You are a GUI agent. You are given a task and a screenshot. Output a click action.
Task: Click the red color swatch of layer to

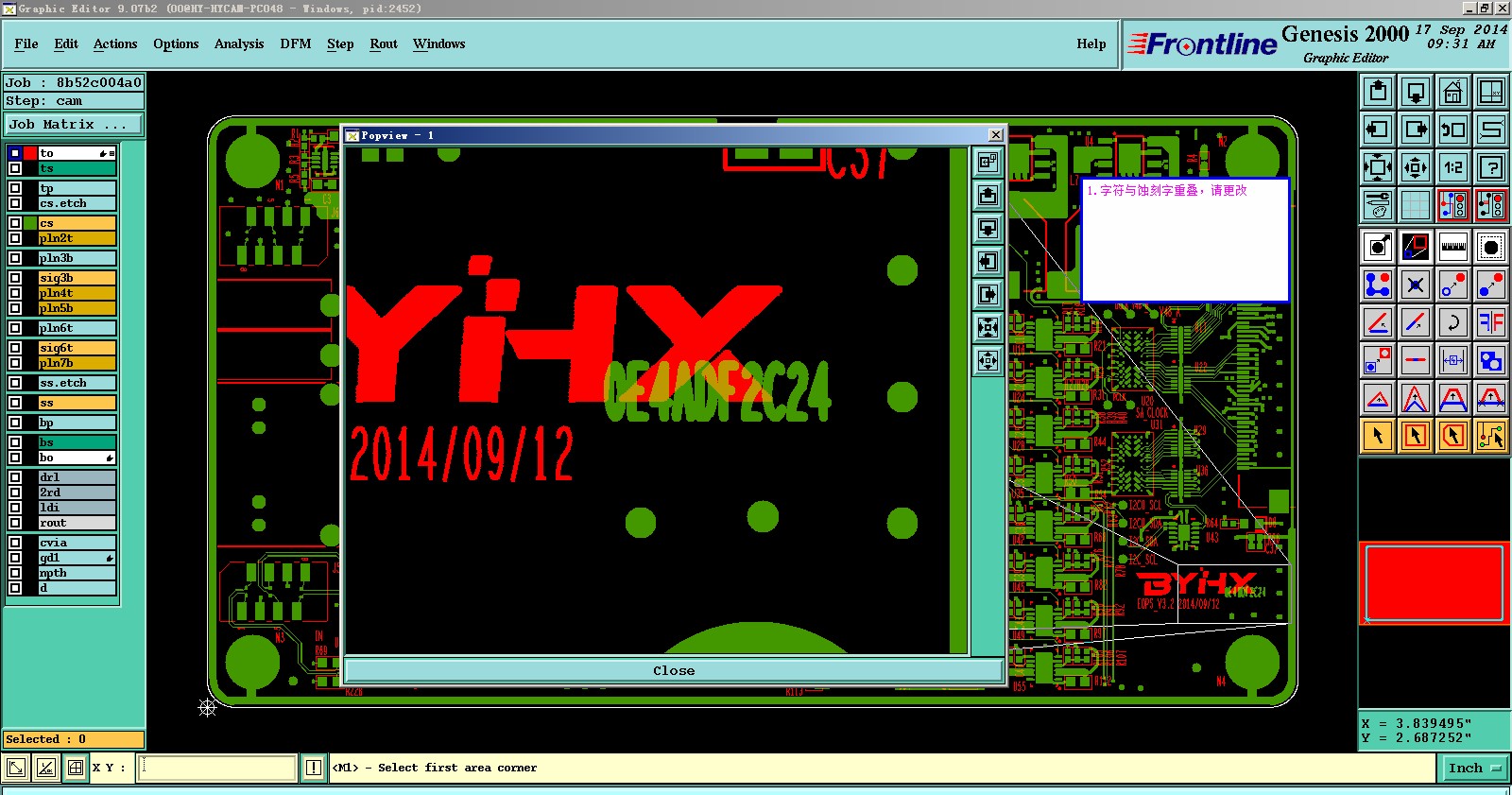(30, 153)
